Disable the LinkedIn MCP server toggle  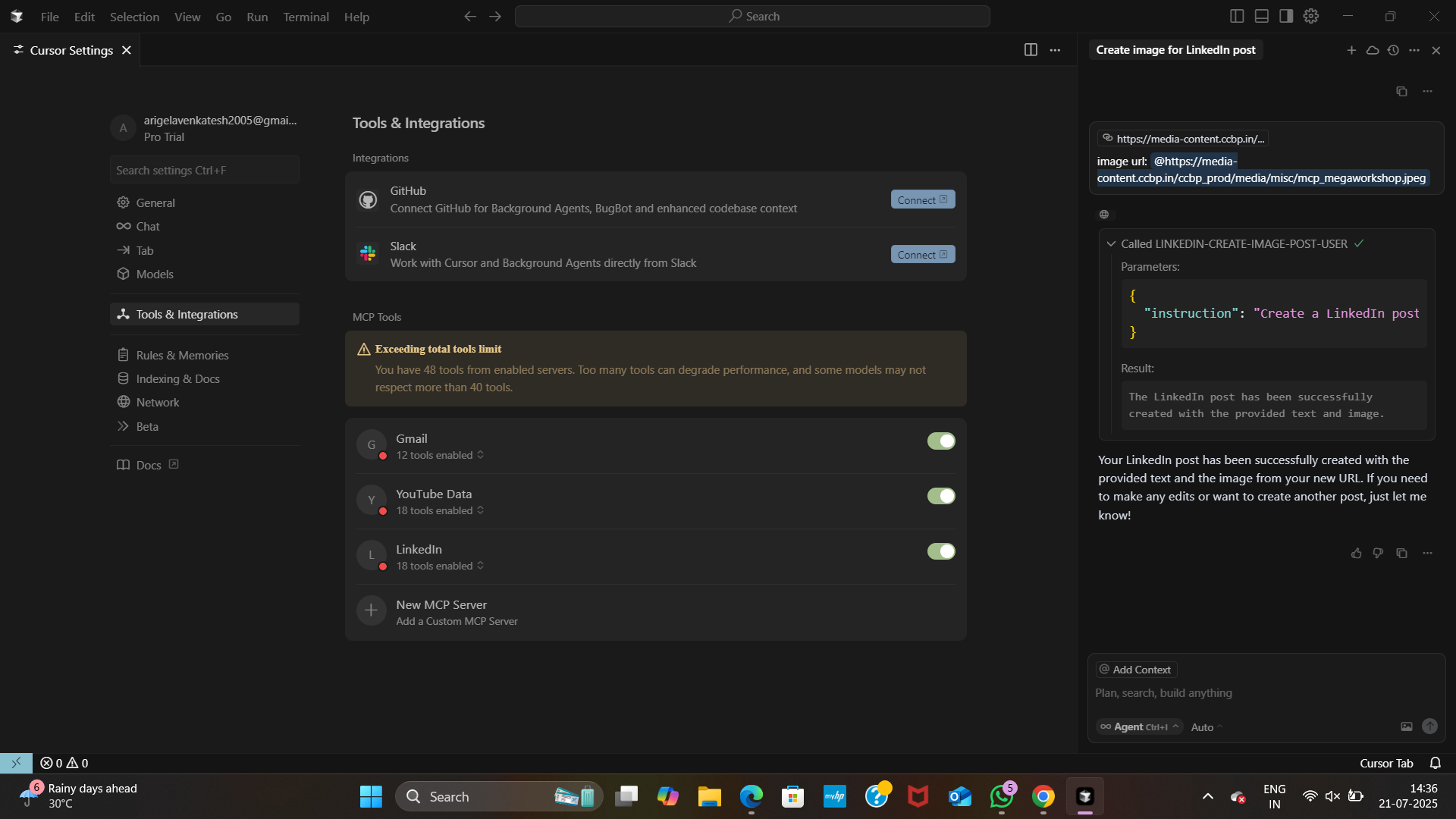tap(941, 551)
